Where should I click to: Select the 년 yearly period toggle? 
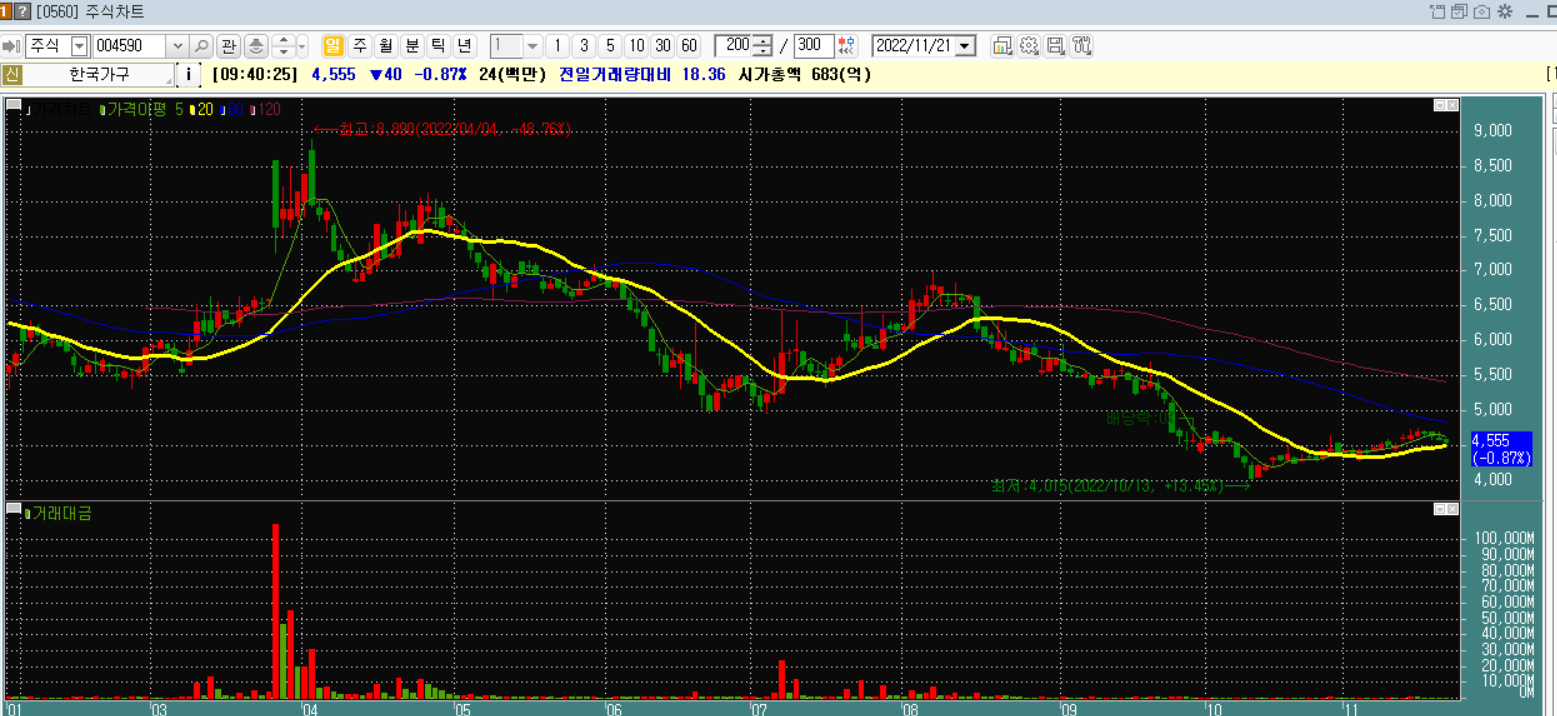tap(464, 46)
